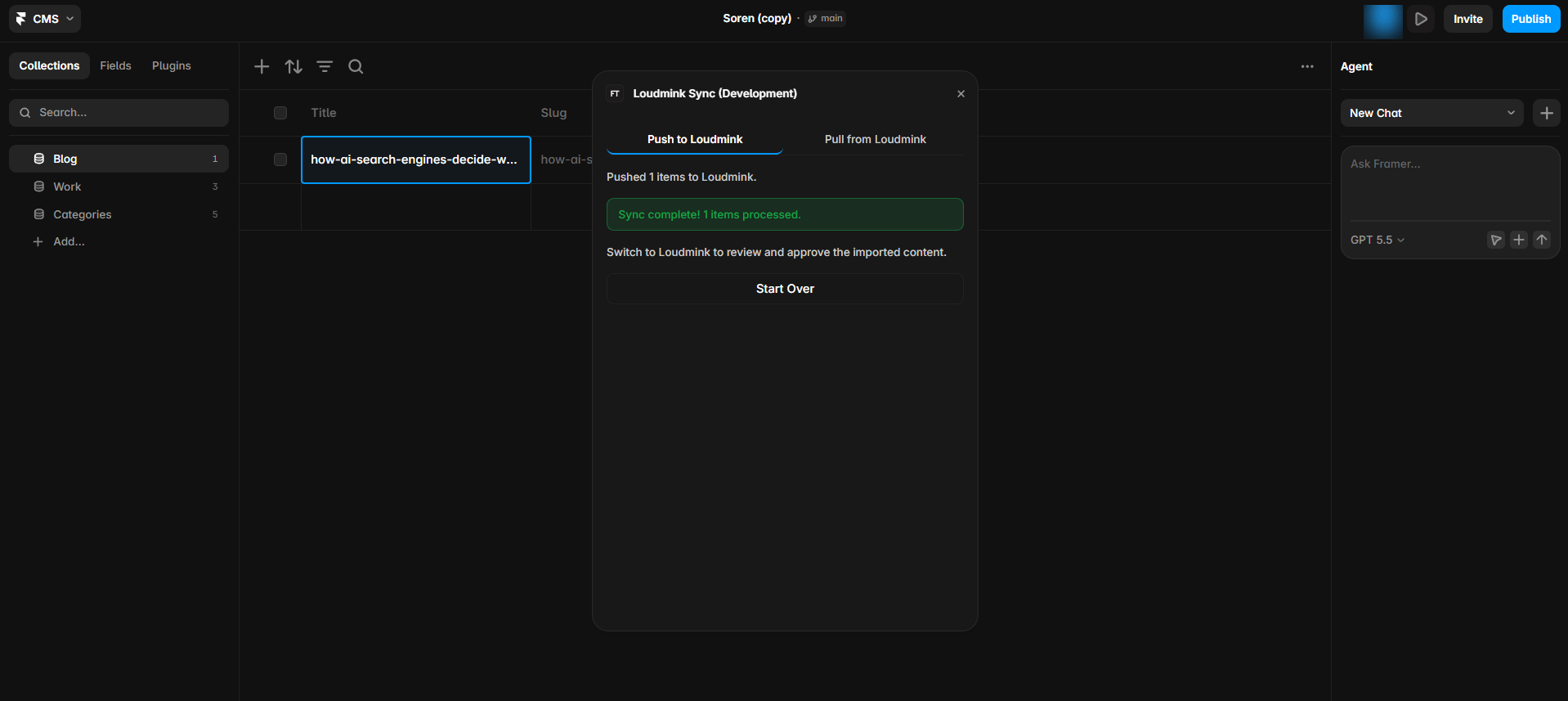
Task: Click the cursor select icon in Agent box
Action: pos(1496,240)
